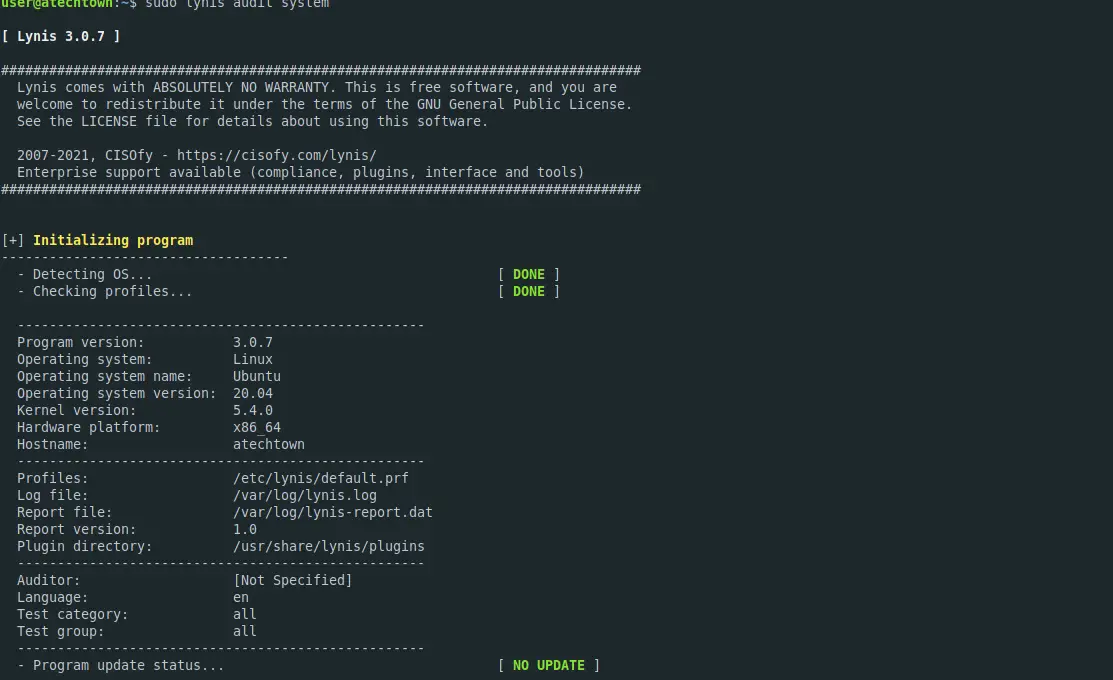Image resolution: width=1113 pixels, height=680 pixels.
Task: Click the 'Profiles:' label
Action: [53, 478]
